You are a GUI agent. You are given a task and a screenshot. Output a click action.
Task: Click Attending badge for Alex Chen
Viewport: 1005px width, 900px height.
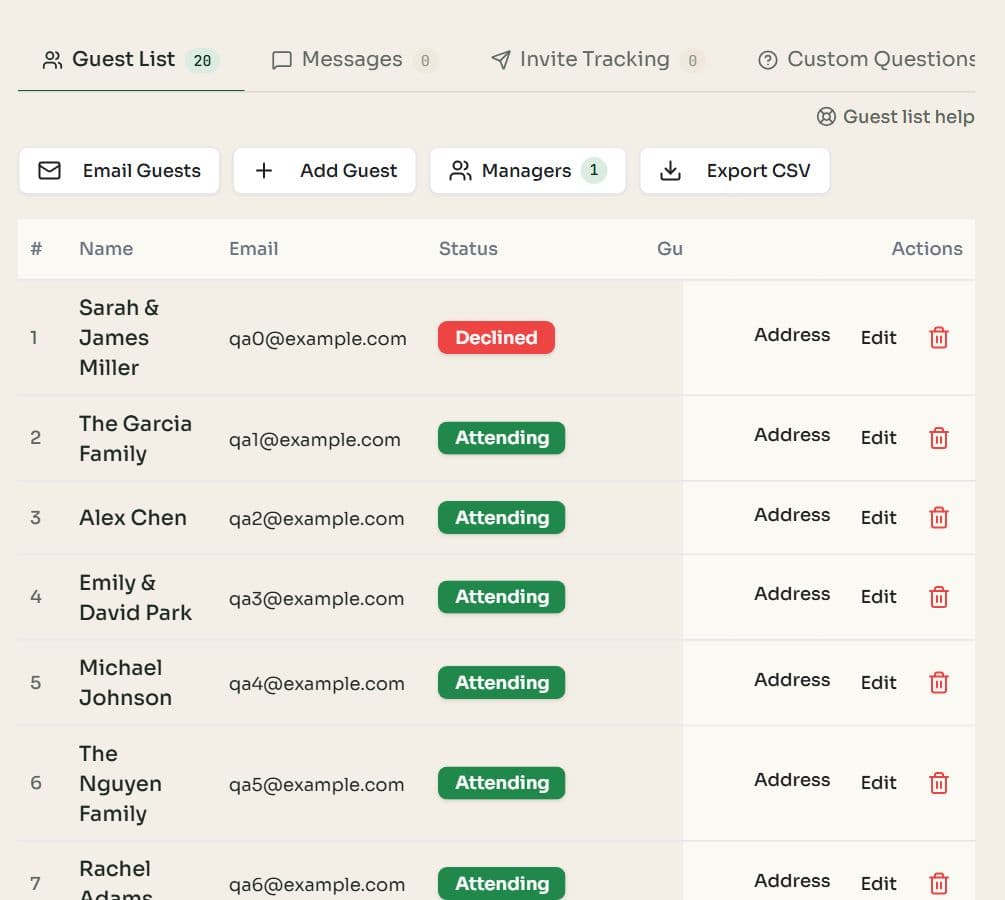[501, 517]
